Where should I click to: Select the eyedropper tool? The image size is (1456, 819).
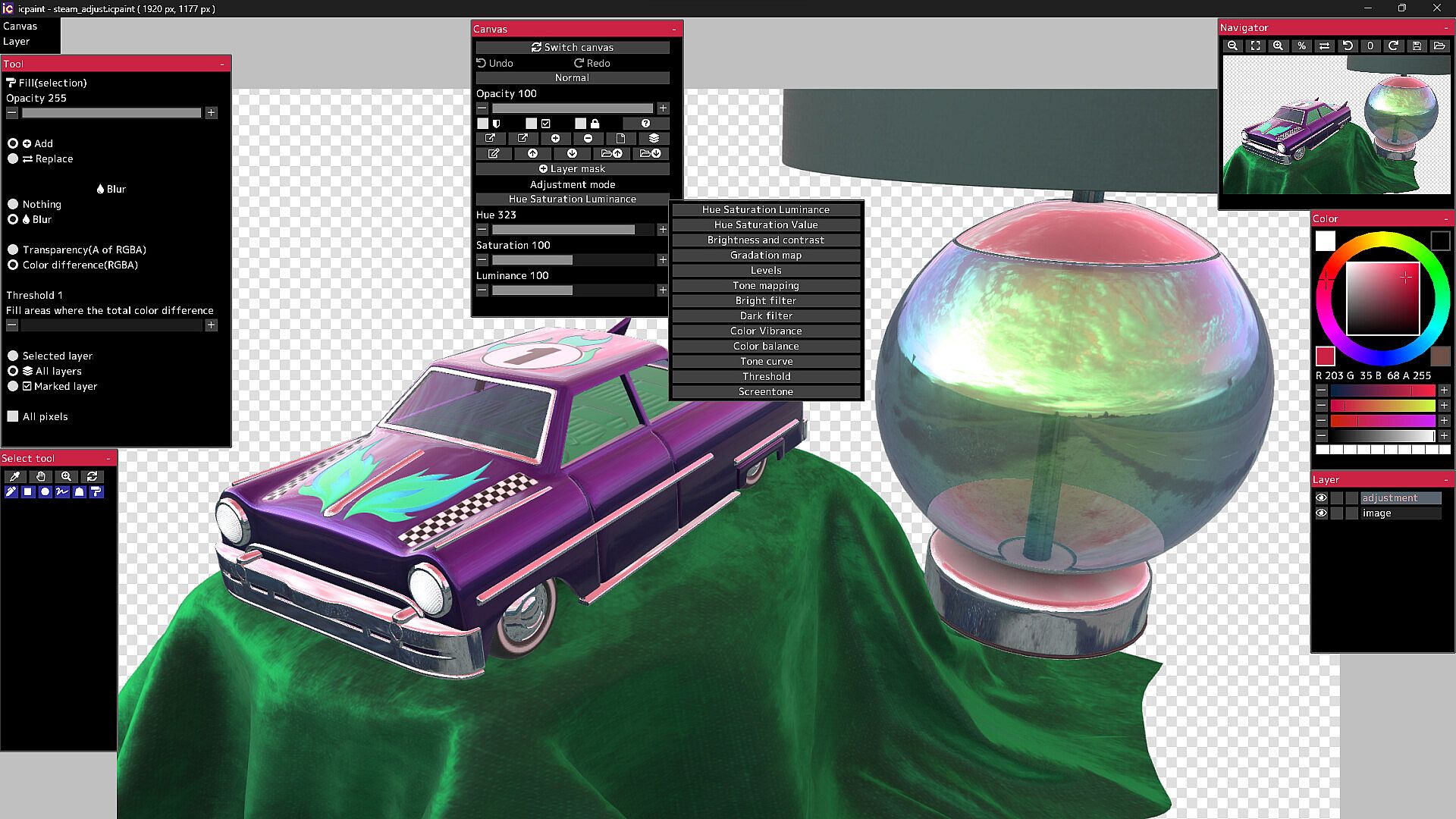(14, 476)
